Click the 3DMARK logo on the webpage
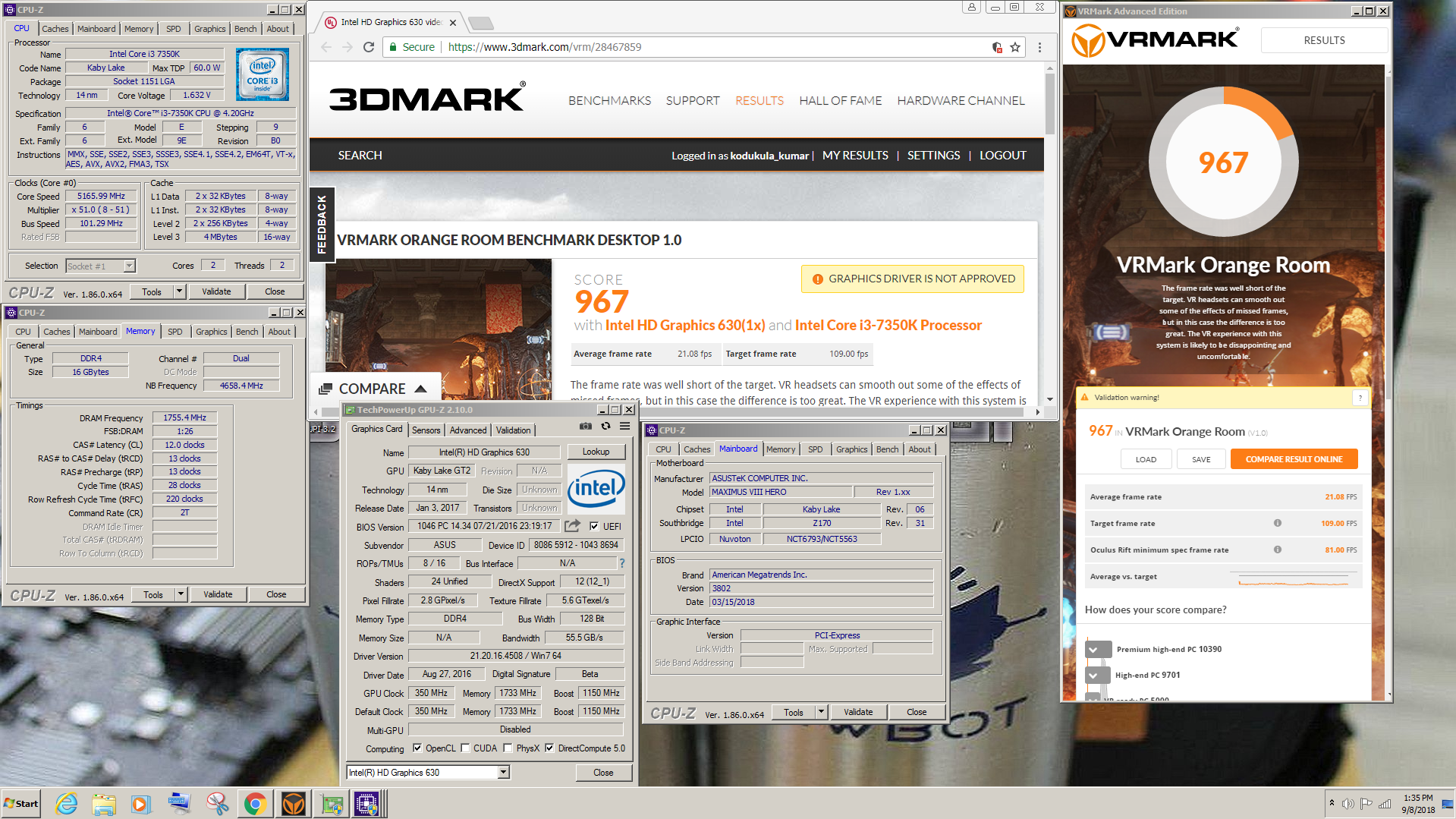The height and width of the screenshot is (819, 1456). [x=427, y=97]
